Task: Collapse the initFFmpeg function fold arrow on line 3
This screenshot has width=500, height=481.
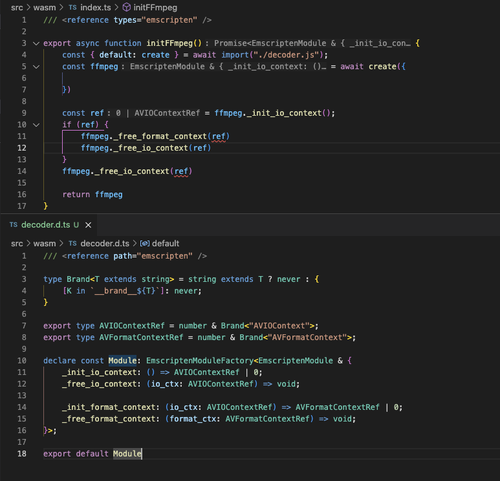Action: click(36, 43)
